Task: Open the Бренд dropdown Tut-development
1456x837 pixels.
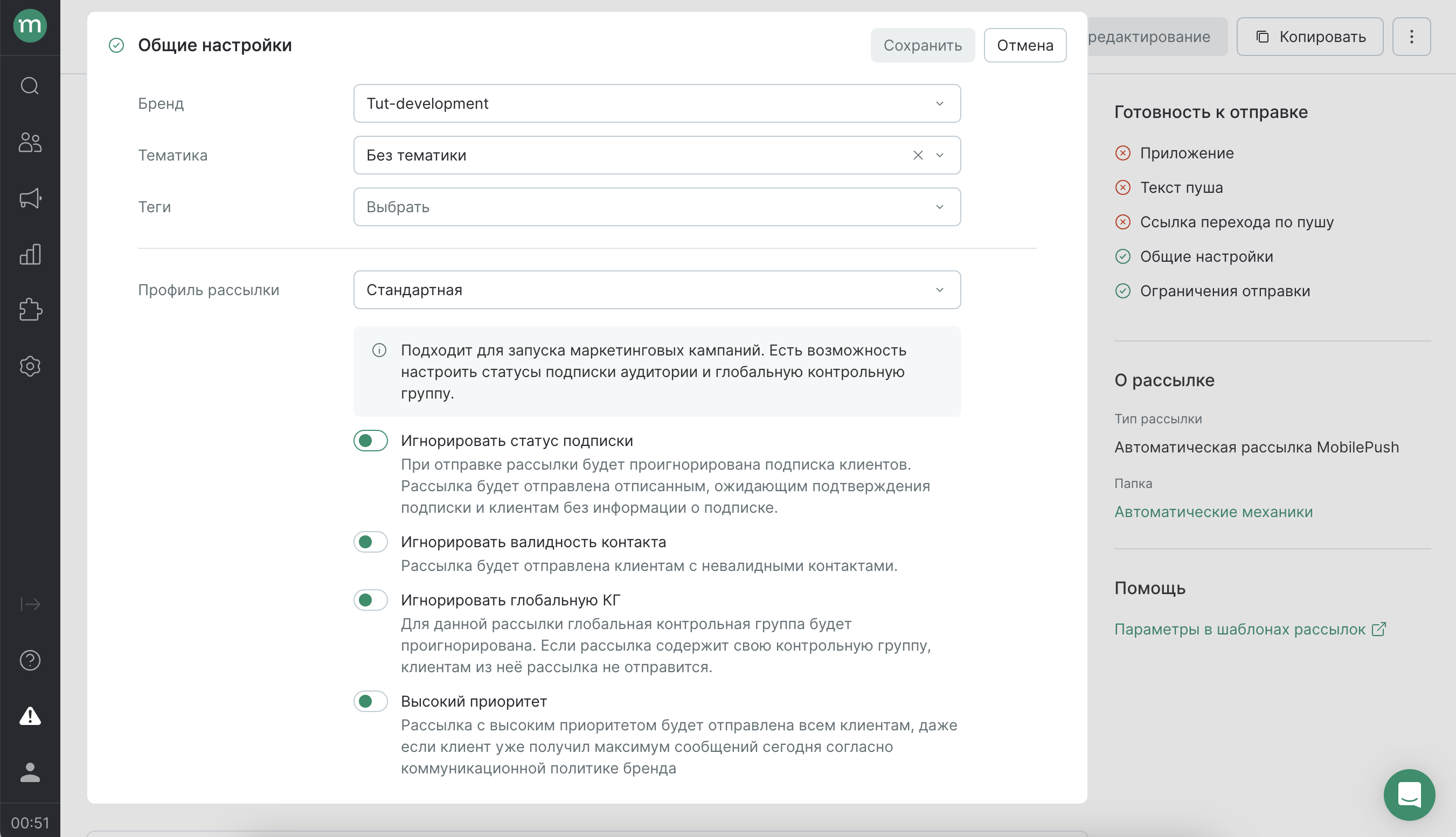Action: point(657,103)
